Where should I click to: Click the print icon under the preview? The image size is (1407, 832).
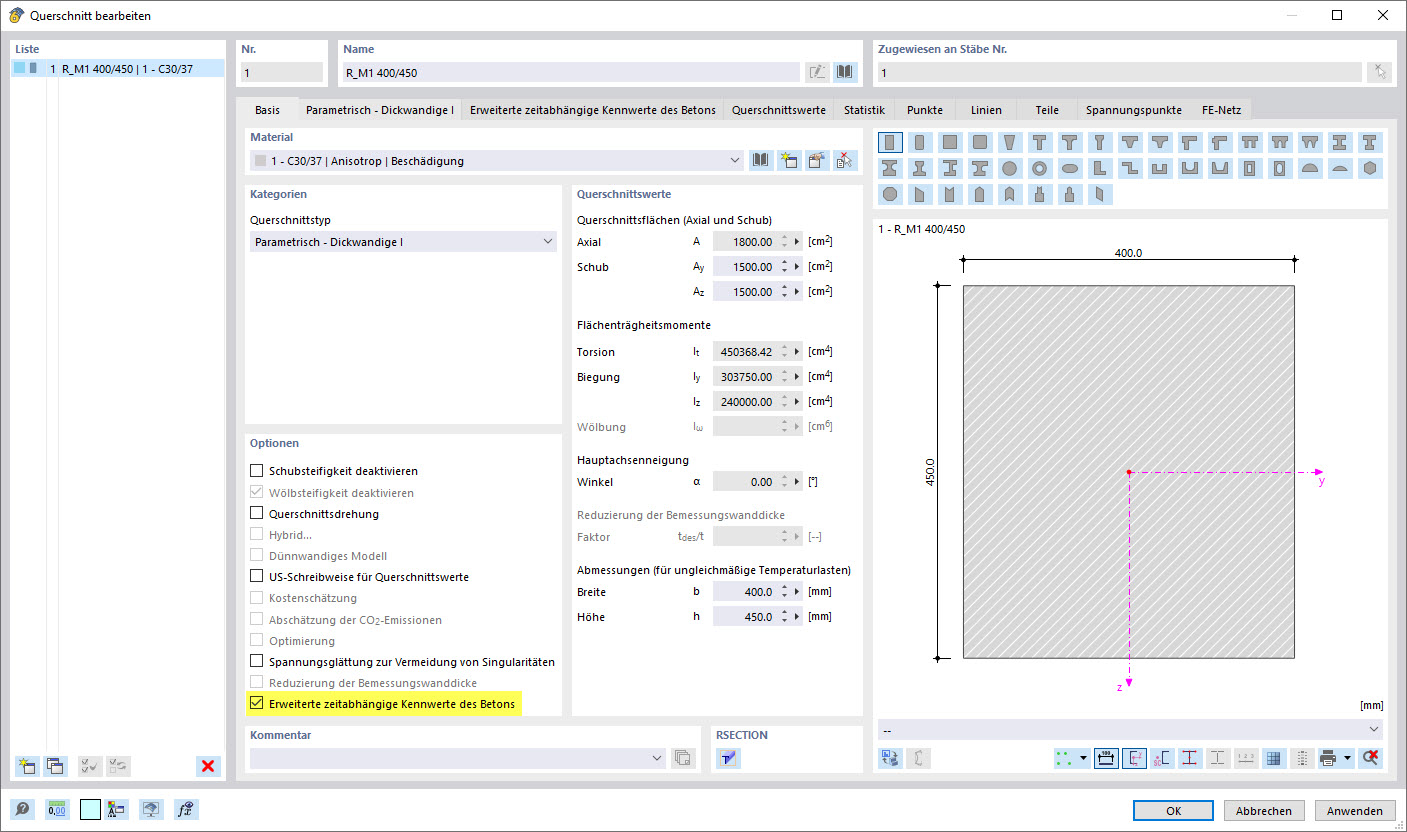(x=1328, y=758)
